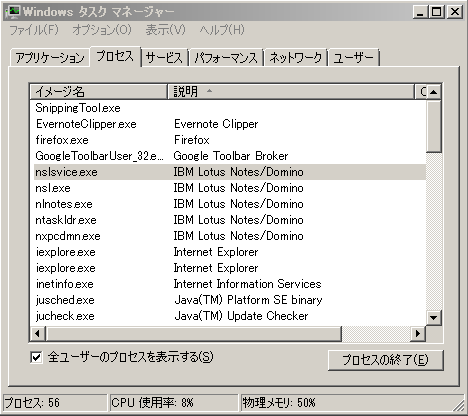Go to the ネットワーク tab
Image resolution: width=468 pixels, height=416 pixels.
296,58
